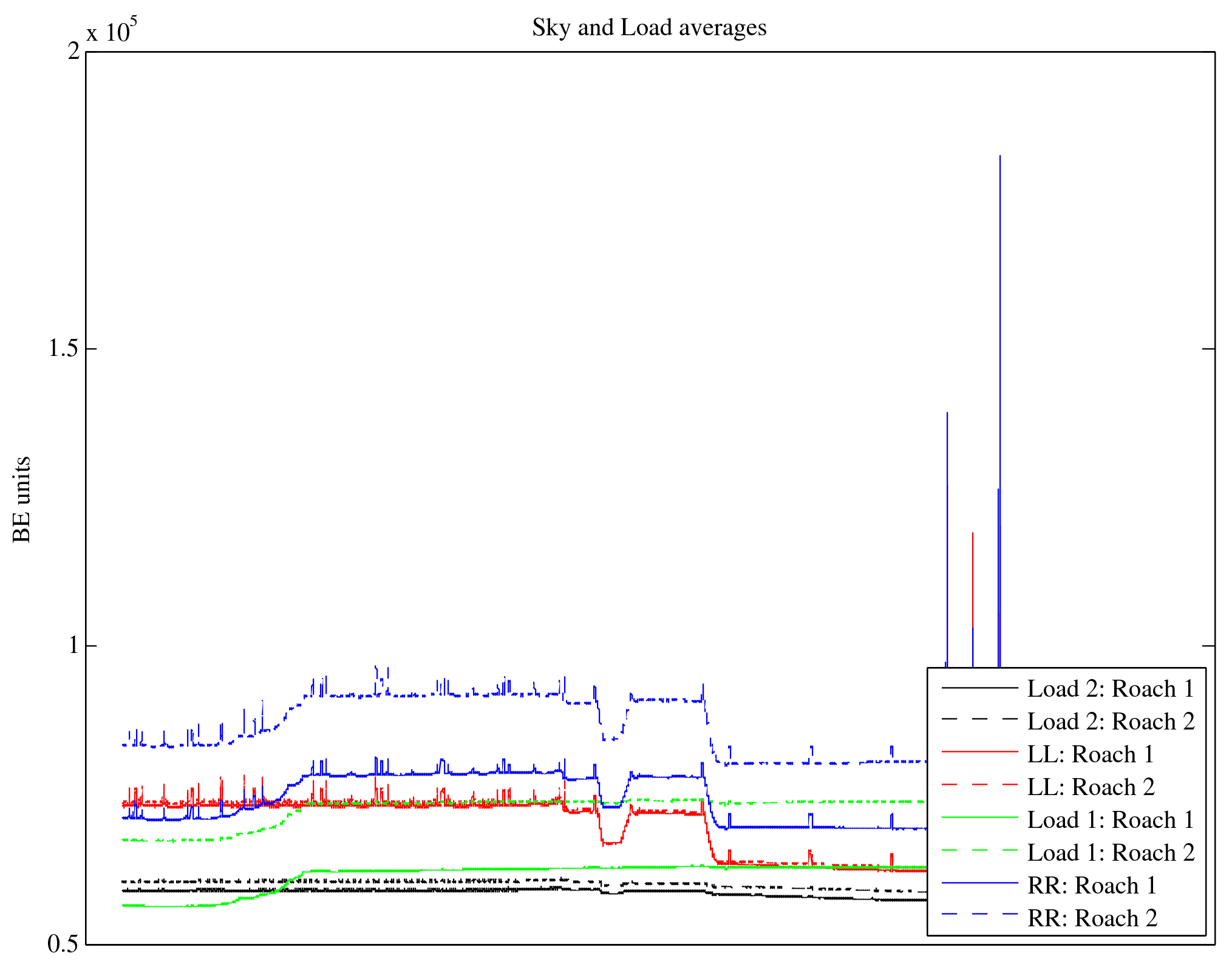Click the 'LL: Roach 2' legend text
This screenshot has height=967, width=1232.
(1091, 787)
